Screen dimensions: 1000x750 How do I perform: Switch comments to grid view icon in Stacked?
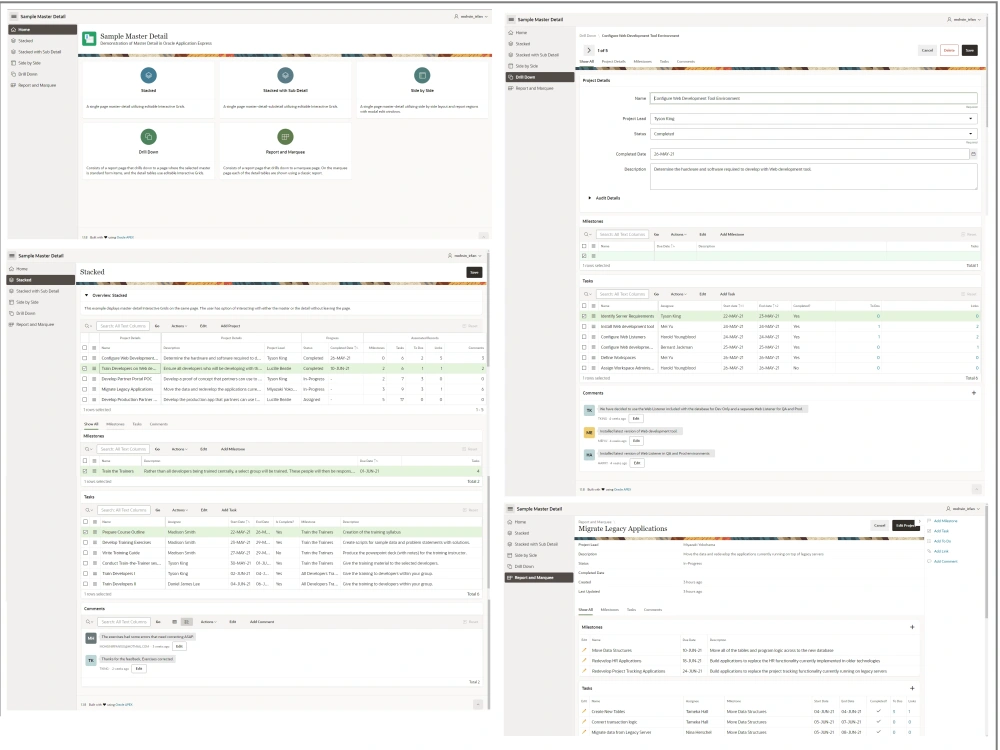click(x=174, y=622)
